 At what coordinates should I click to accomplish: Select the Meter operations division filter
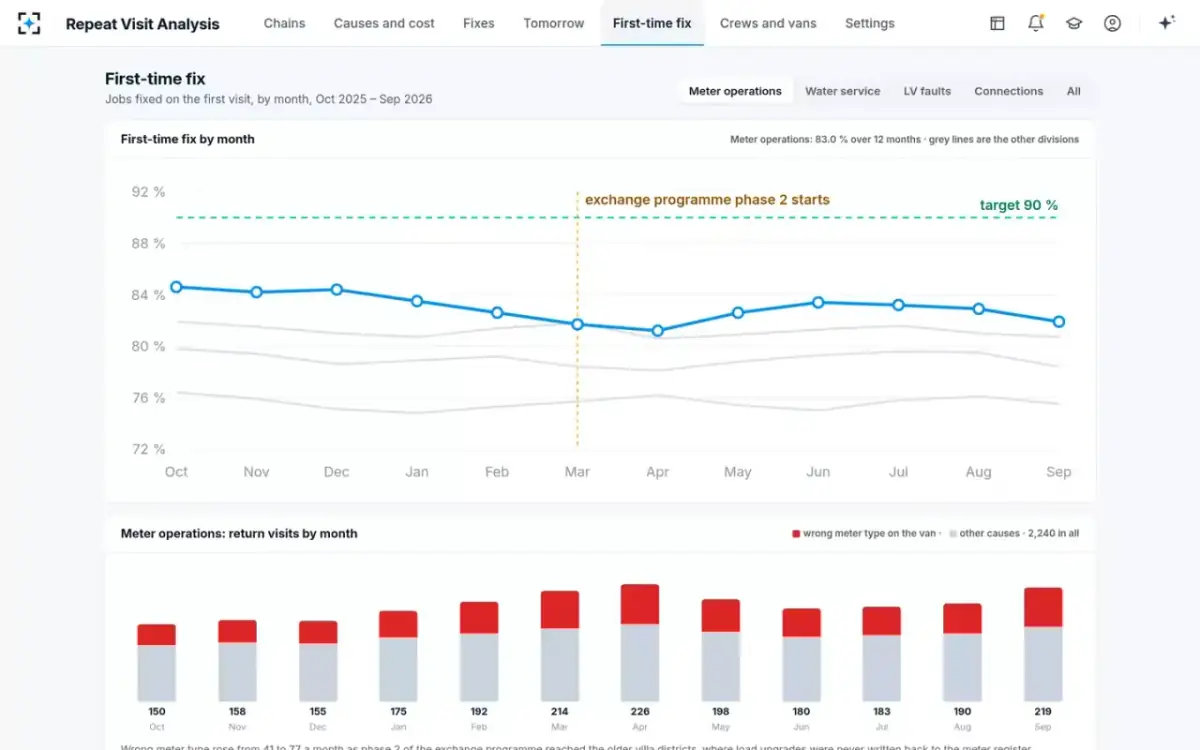735,91
